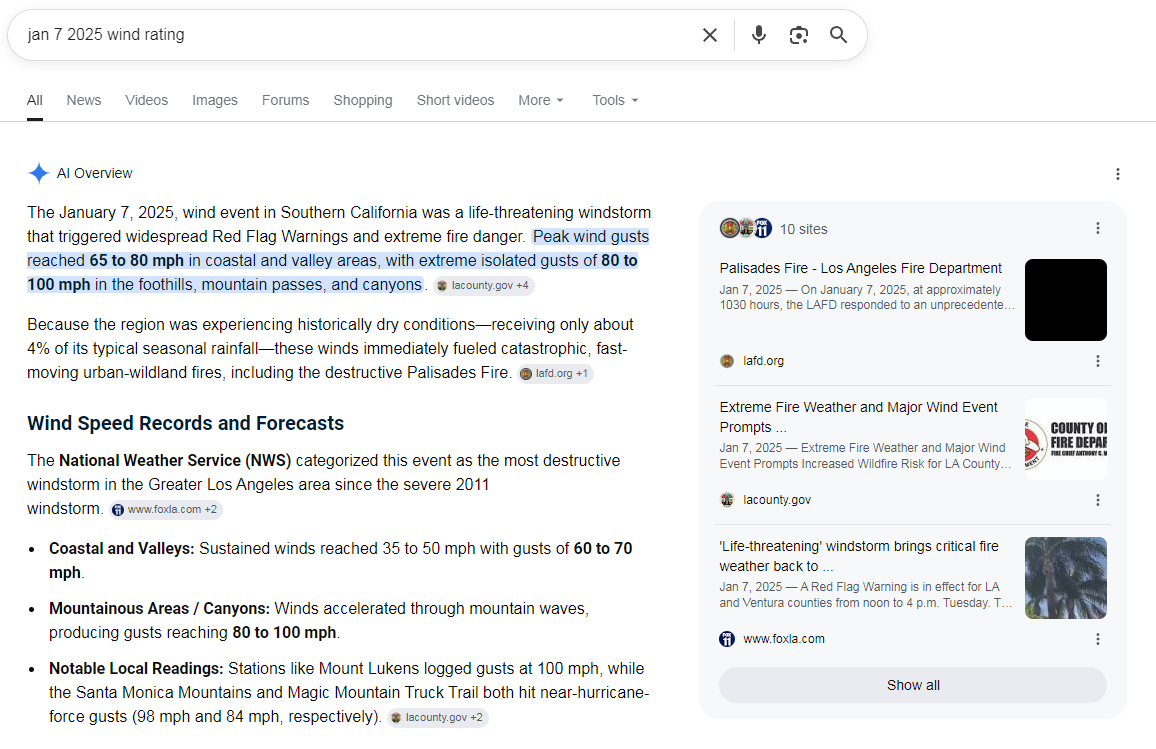Click 'National Weather Service (NWS)' bold text

tap(175, 461)
